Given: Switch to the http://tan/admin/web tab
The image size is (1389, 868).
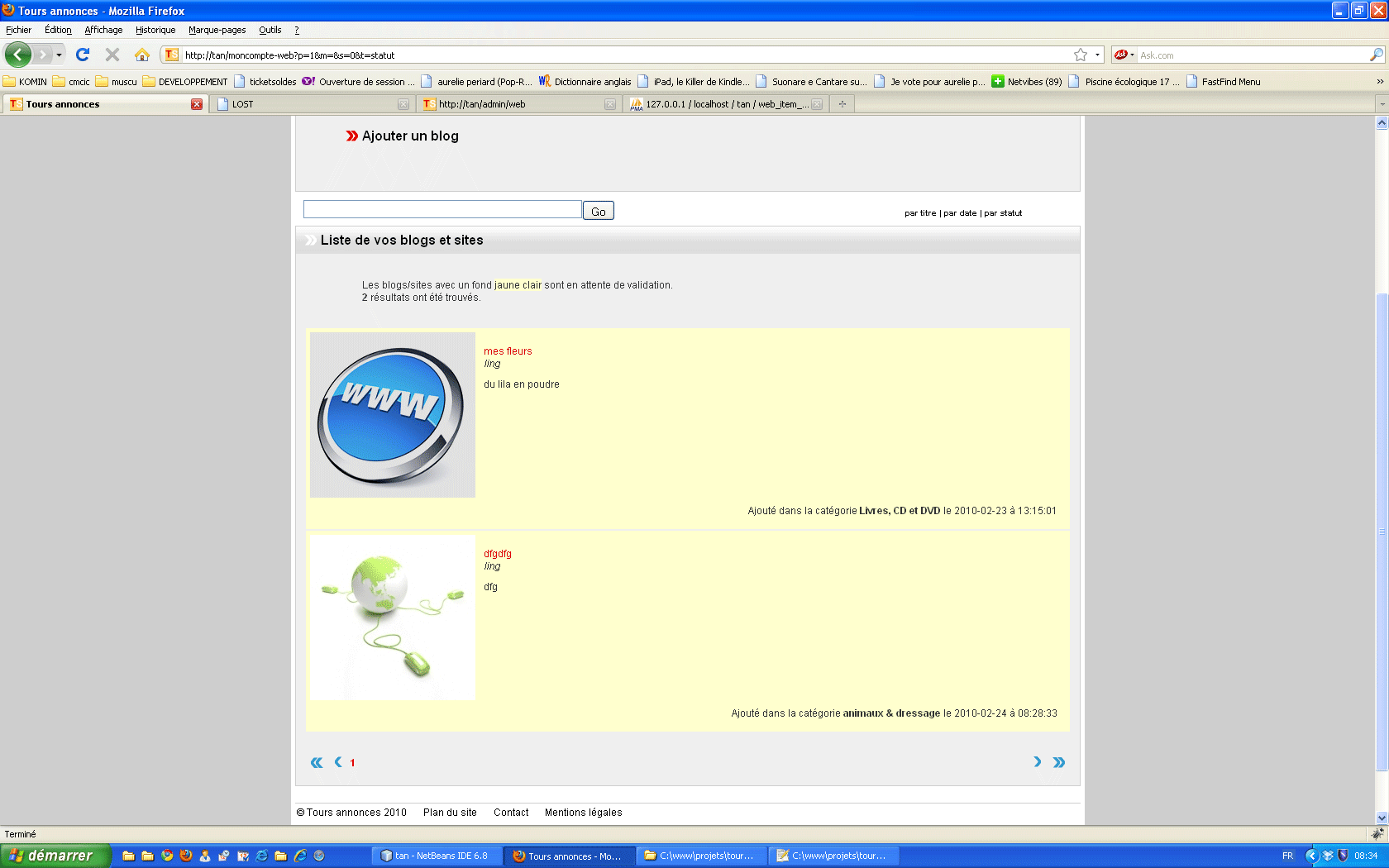Looking at the screenshot, I should coord(518,104).
